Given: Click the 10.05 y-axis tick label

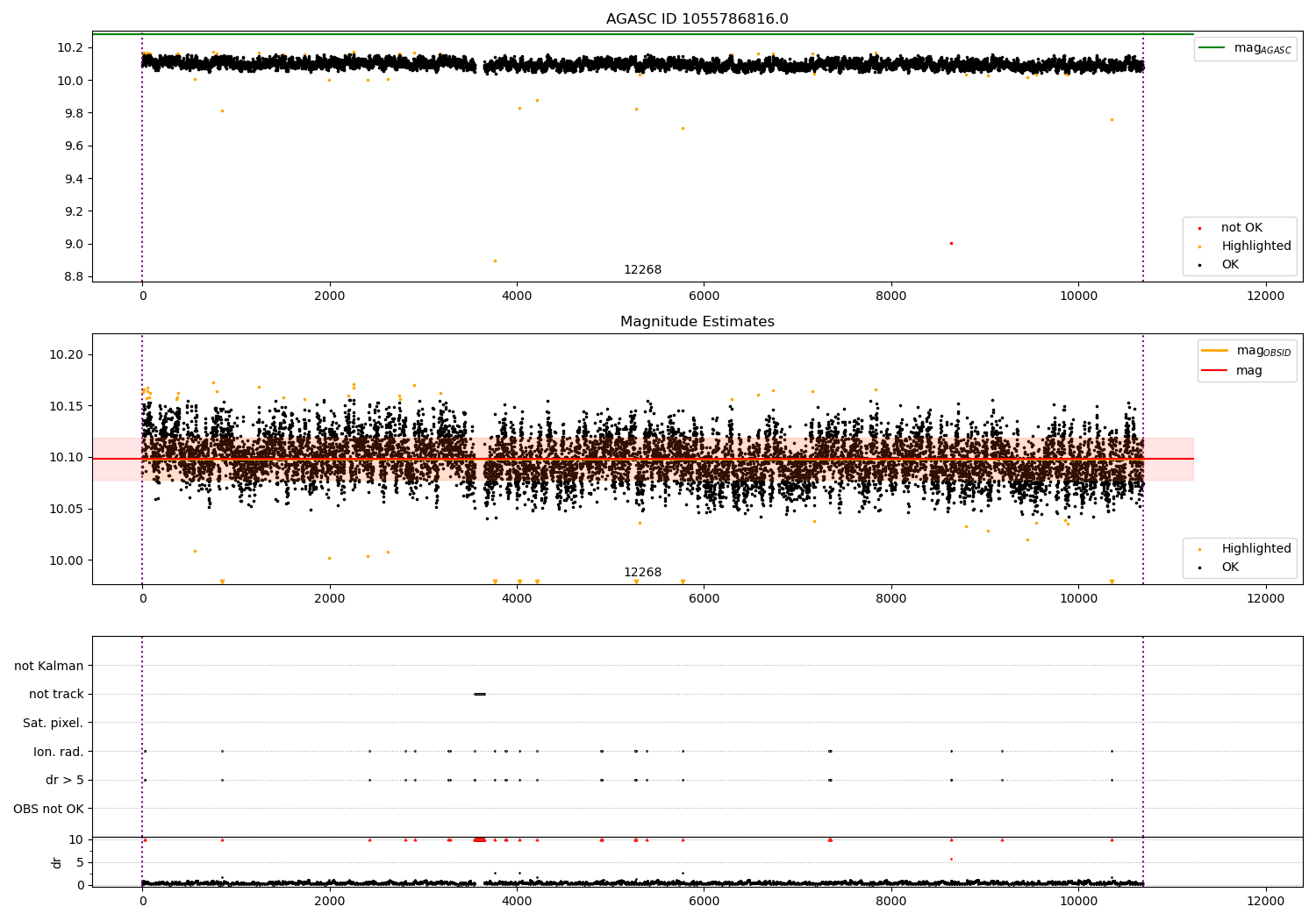Looking at the screenshot, I should pos(67,509).
